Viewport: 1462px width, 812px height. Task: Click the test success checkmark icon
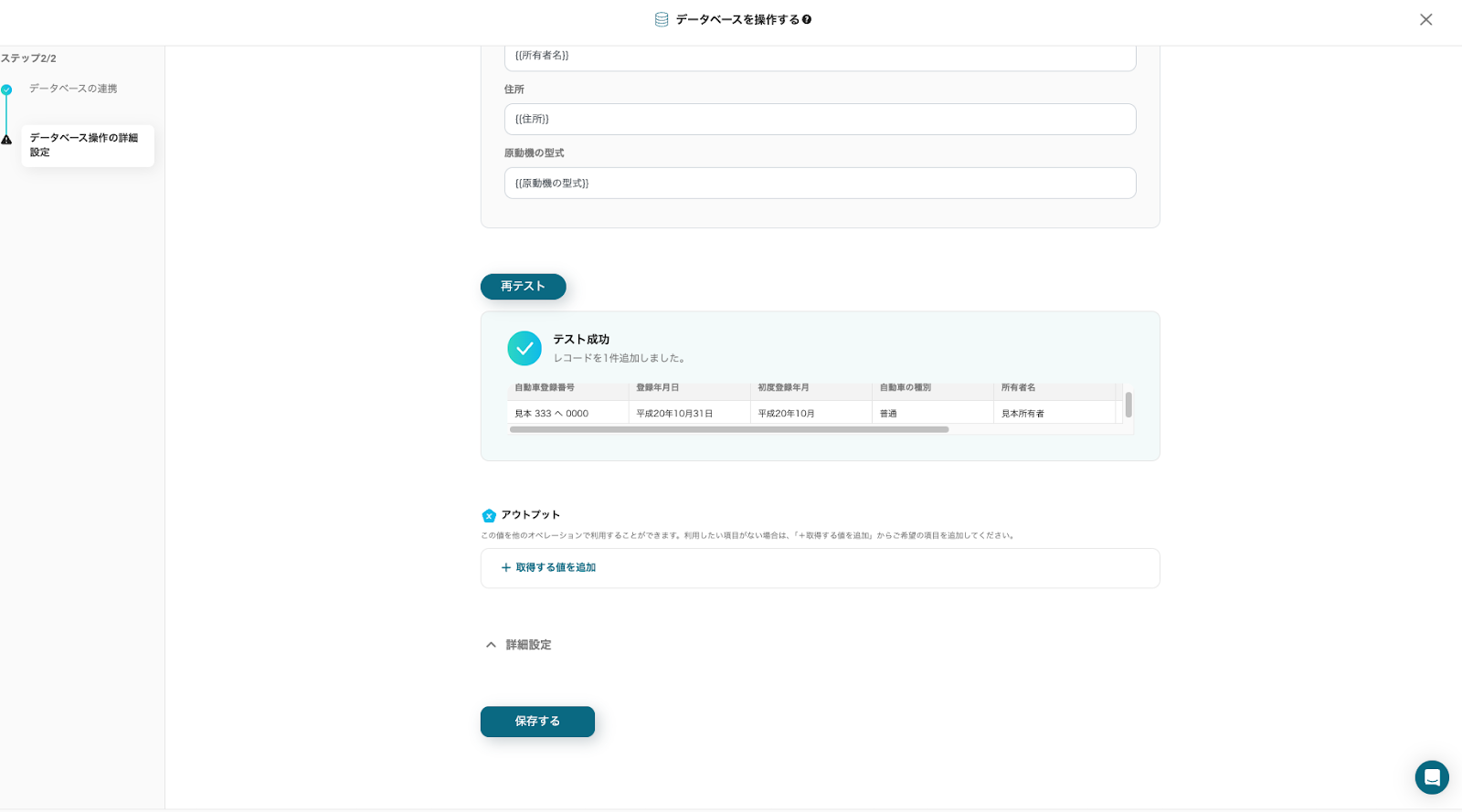click(524, 348)
